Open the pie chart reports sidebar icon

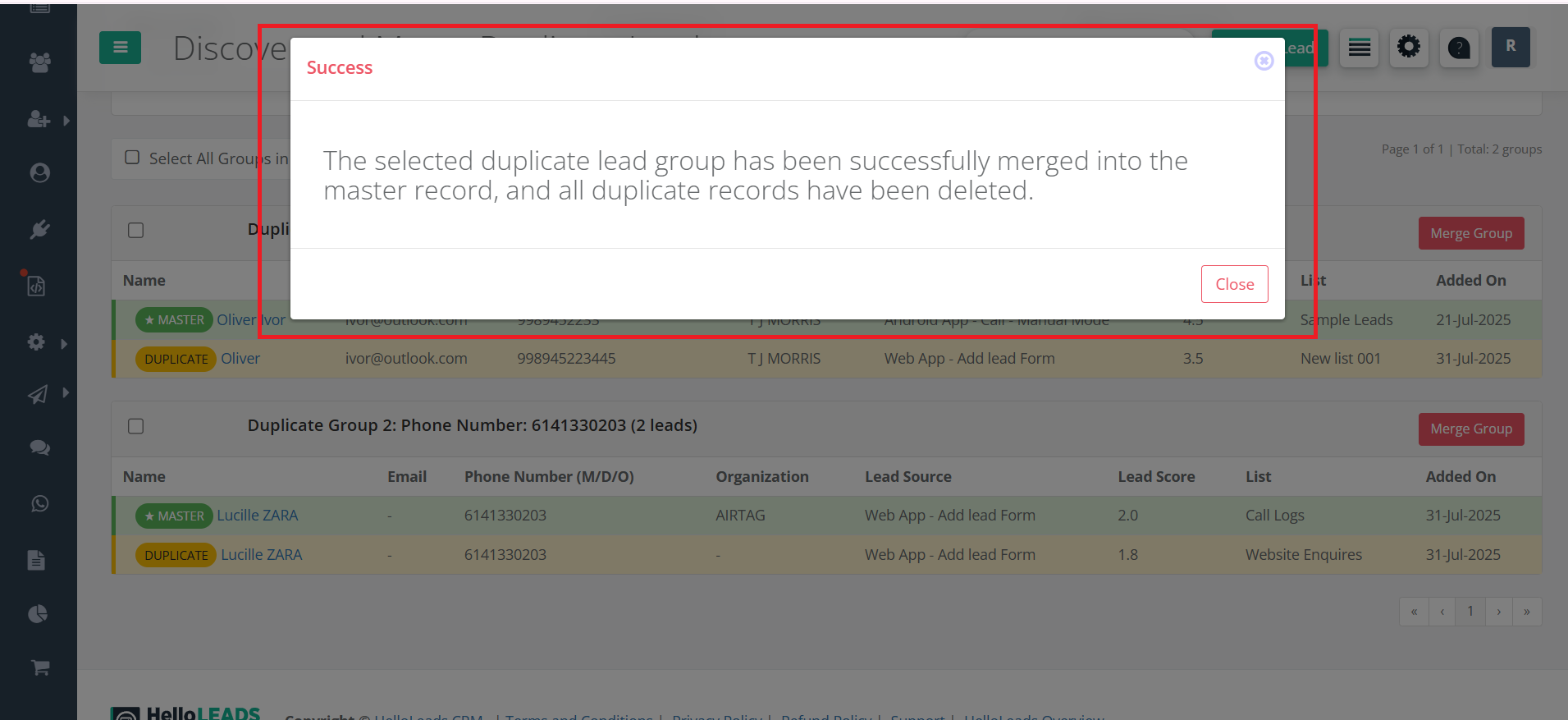point(38,613)
